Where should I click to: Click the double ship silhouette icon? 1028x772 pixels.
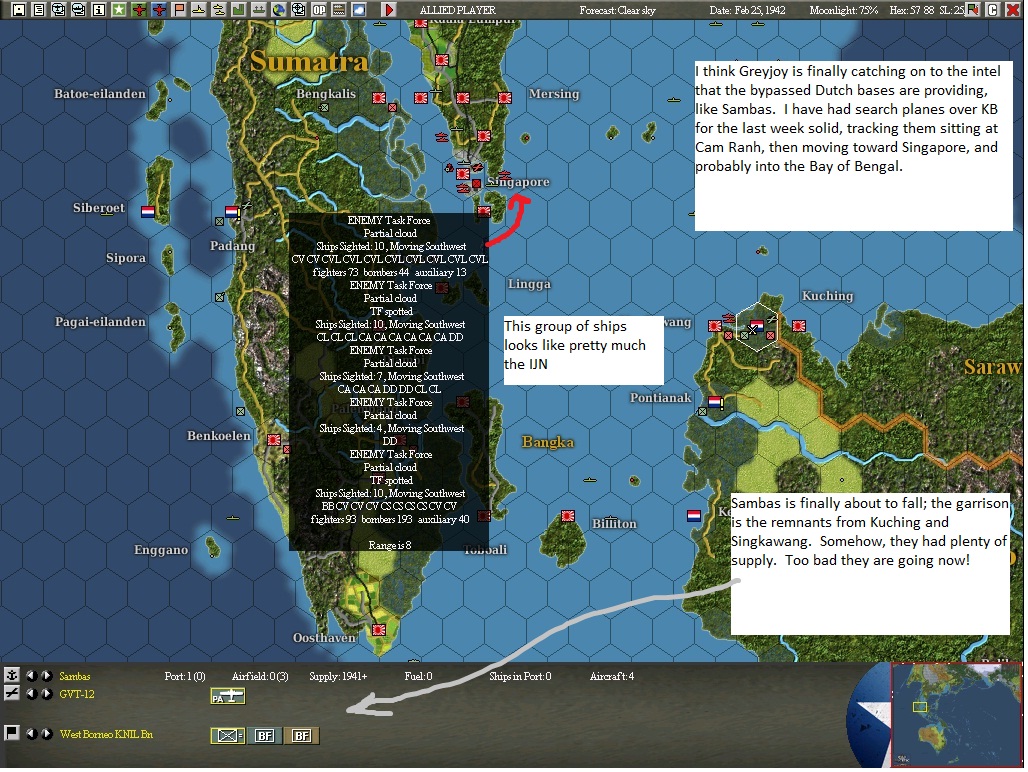click(x=218, y=9)
